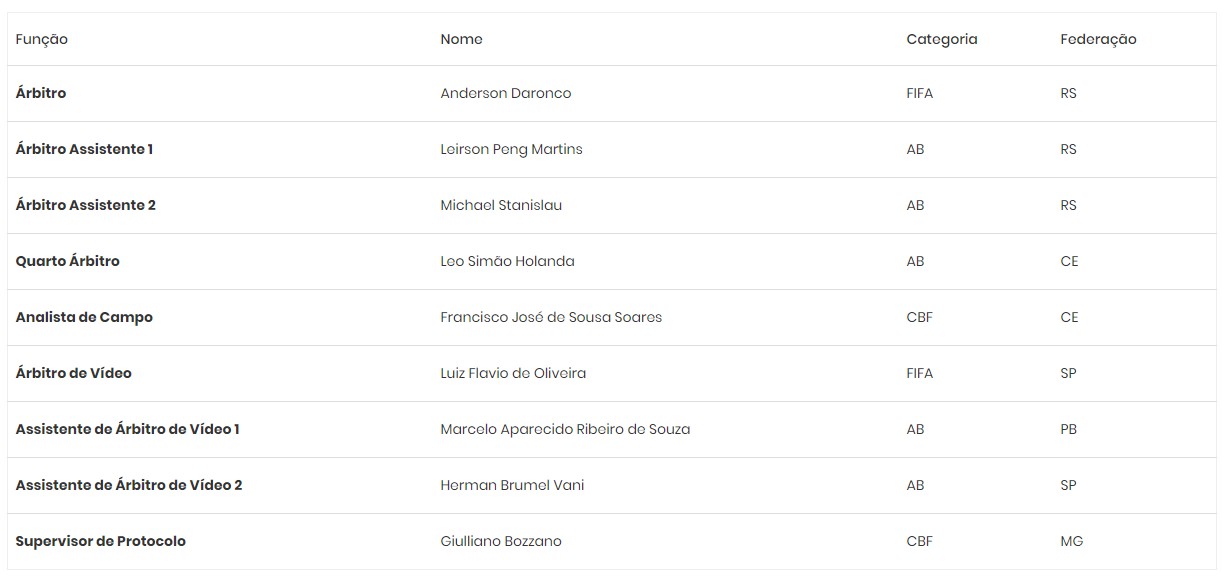Click the Supervisor de Protocolo label
1223x578 pixels.
click(100, 541)
